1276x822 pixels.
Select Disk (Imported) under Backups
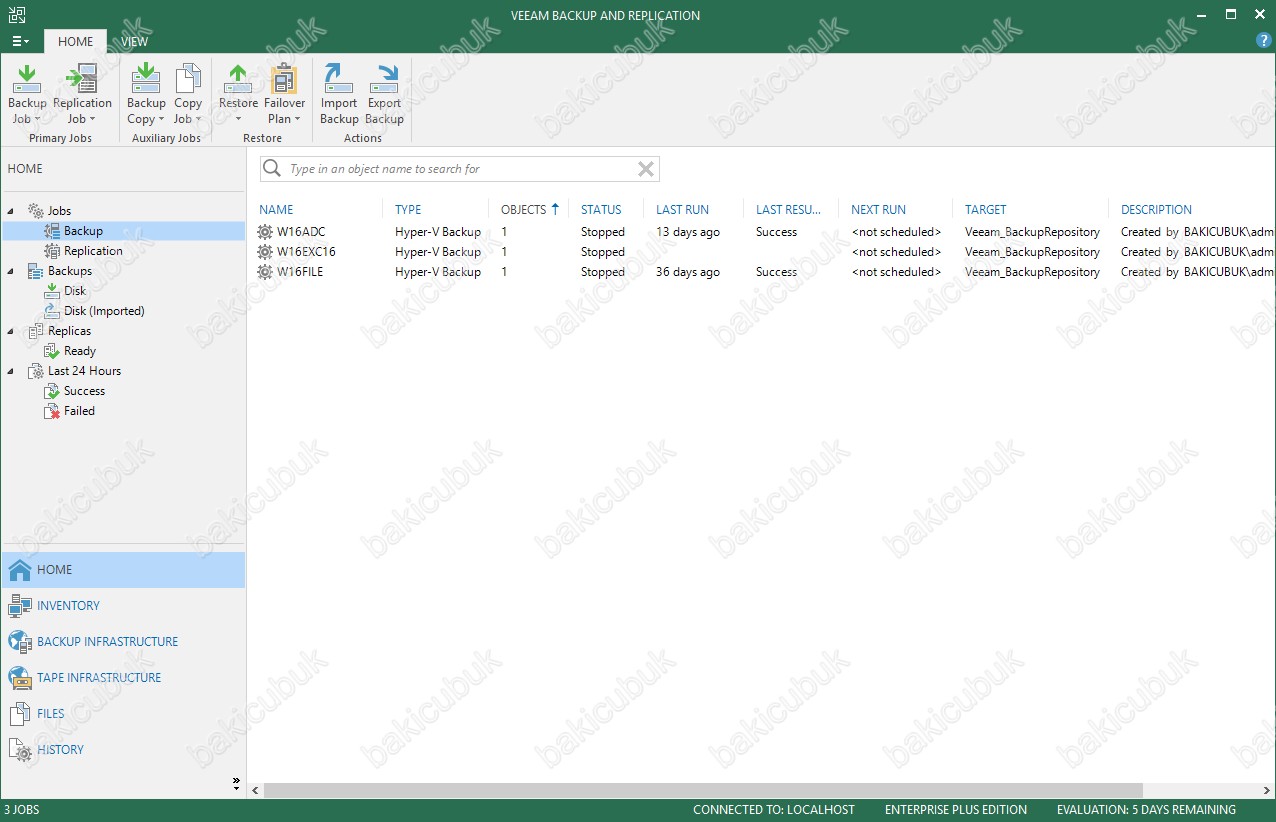(104, 311)
